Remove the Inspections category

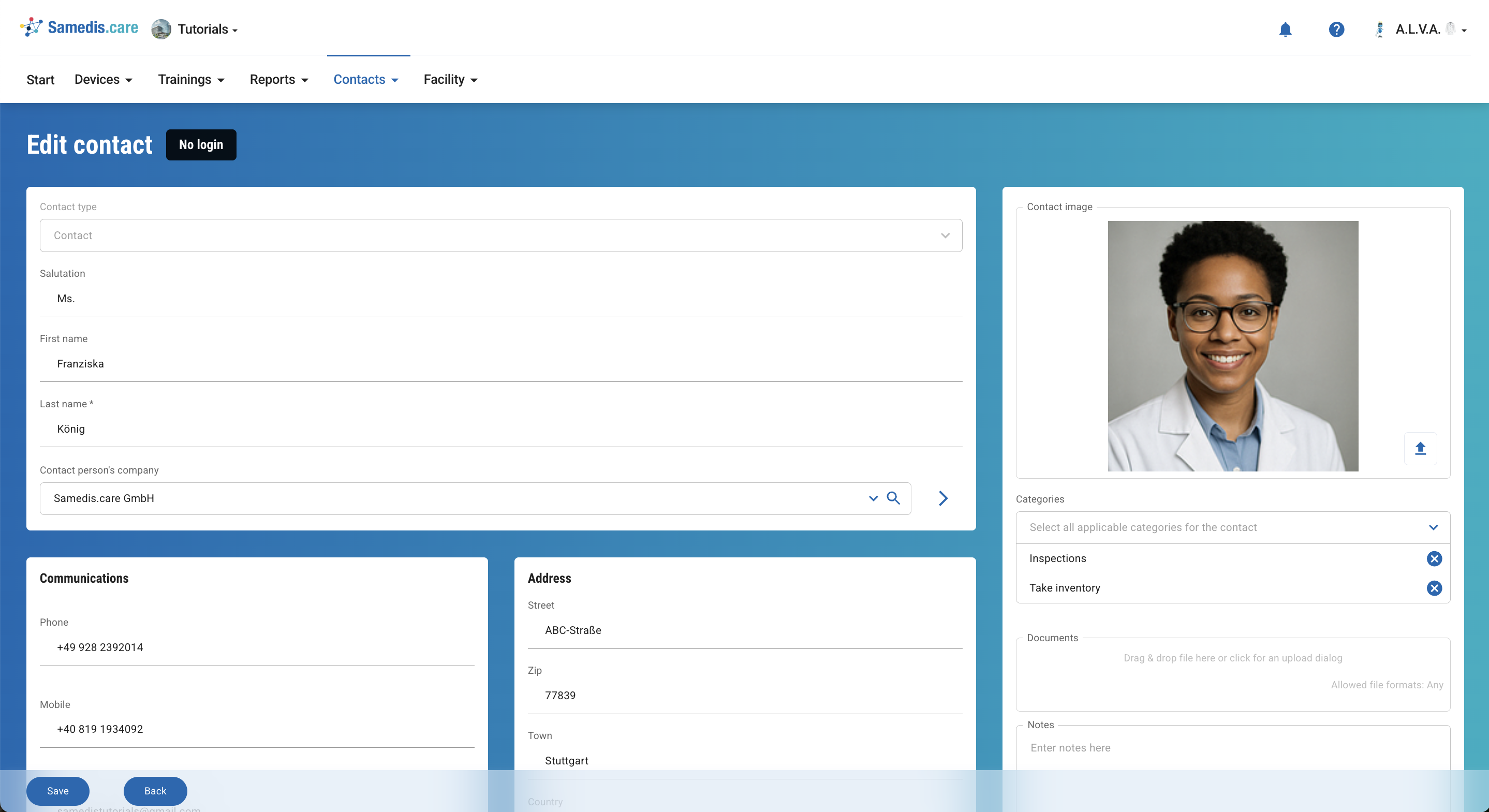click(x=1434, y=558)
